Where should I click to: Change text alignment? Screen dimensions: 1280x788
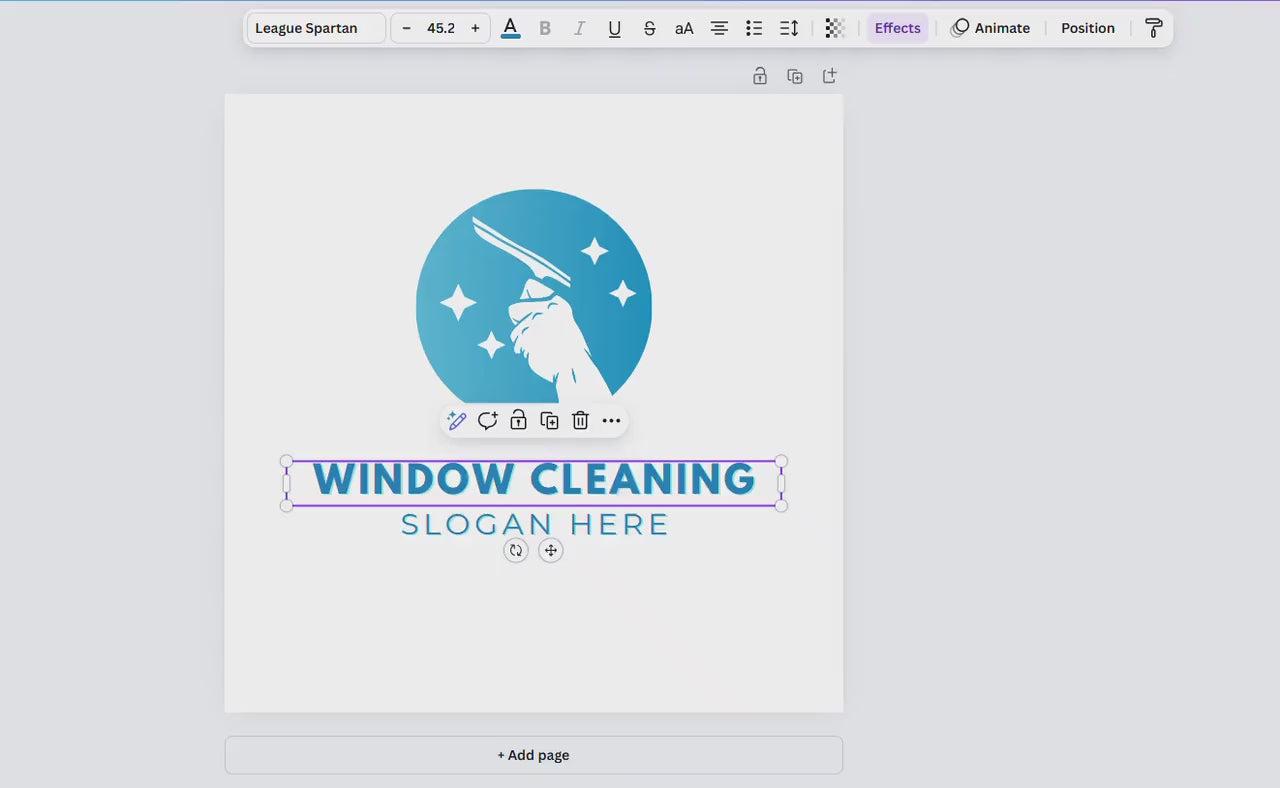click(x=719, y=28)
